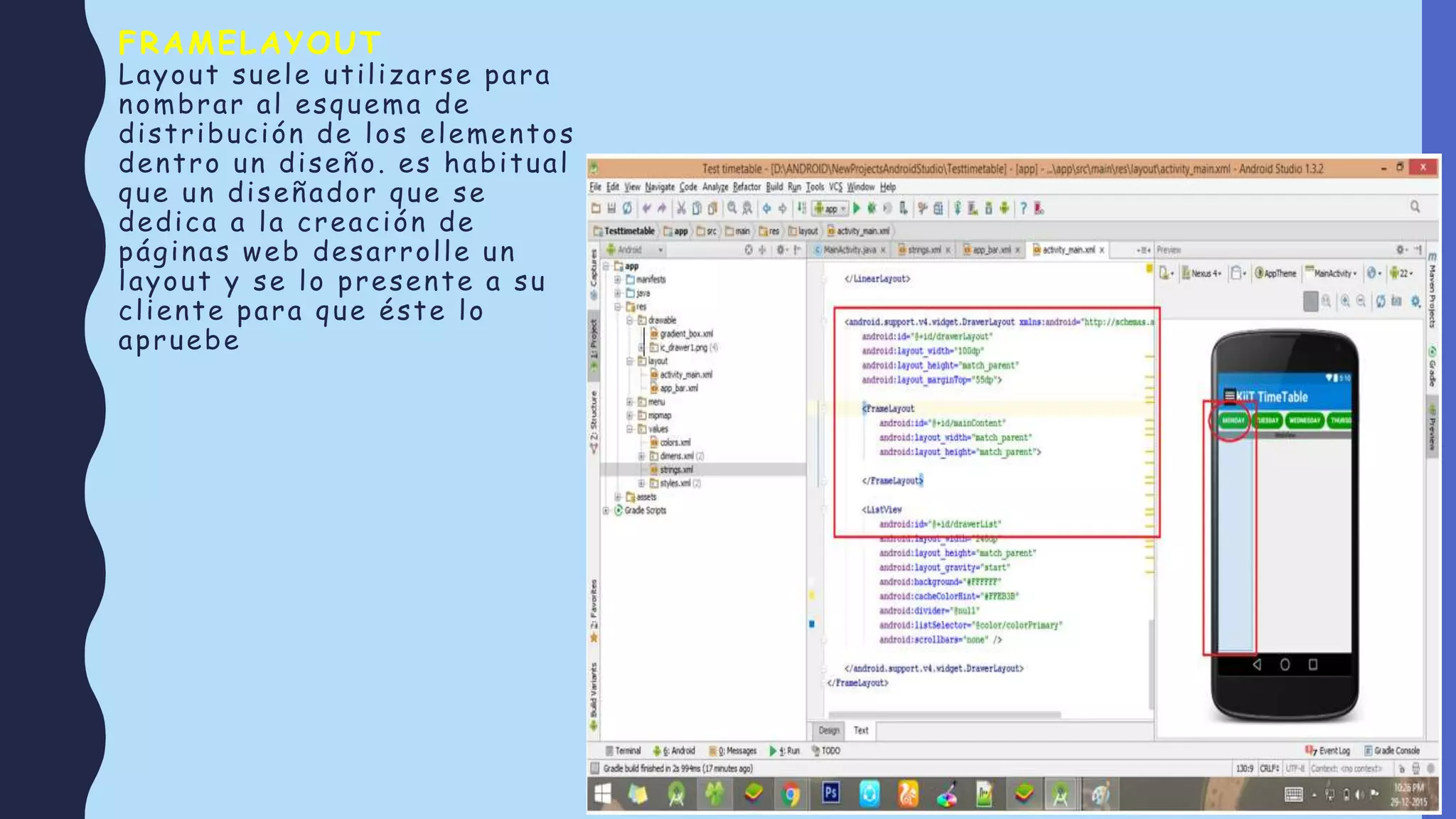Run the app with green play icon
The width and height of the screenshot is (1456, 819).
pyautogui.click(x=856, y=208)
